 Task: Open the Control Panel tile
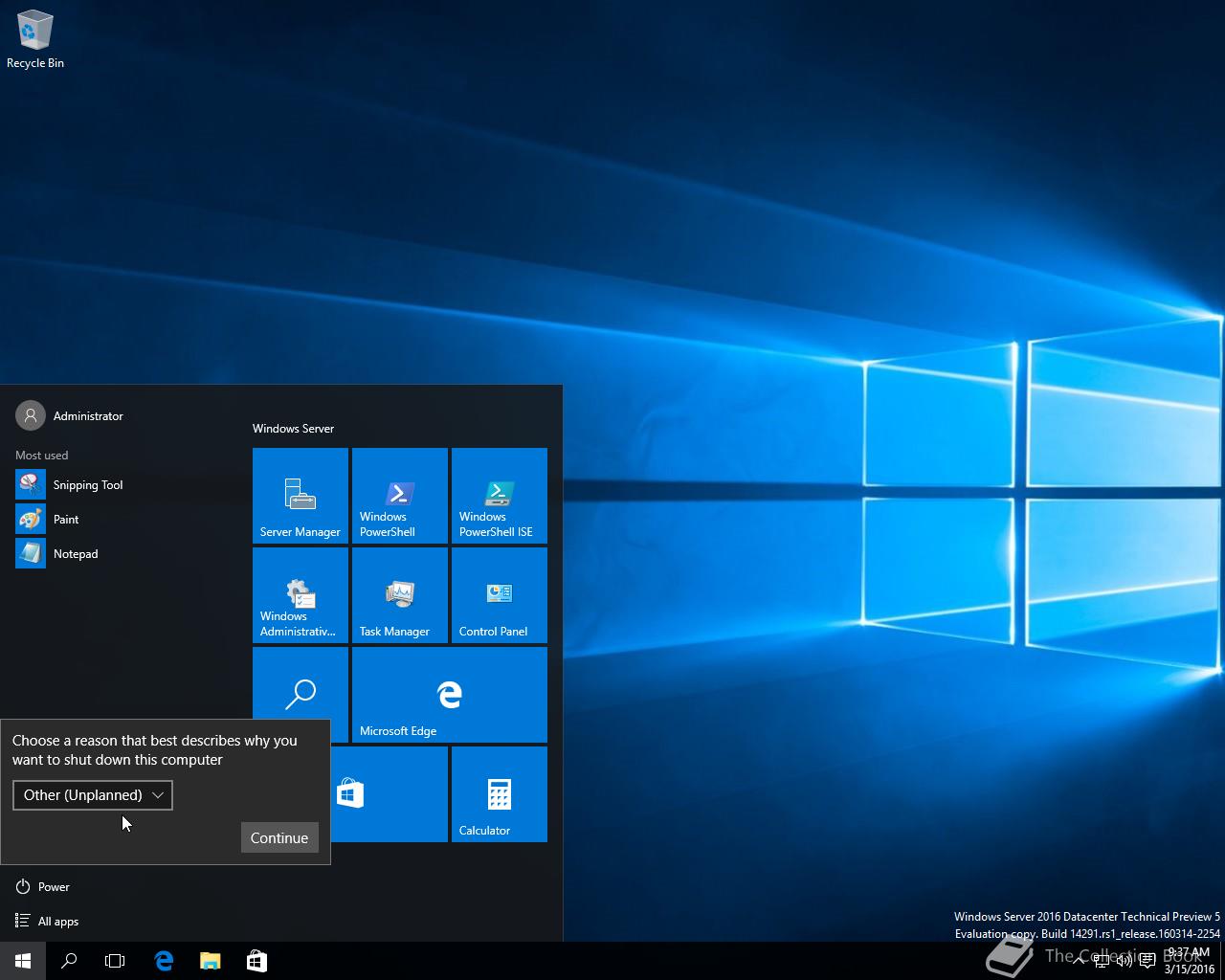500,595
